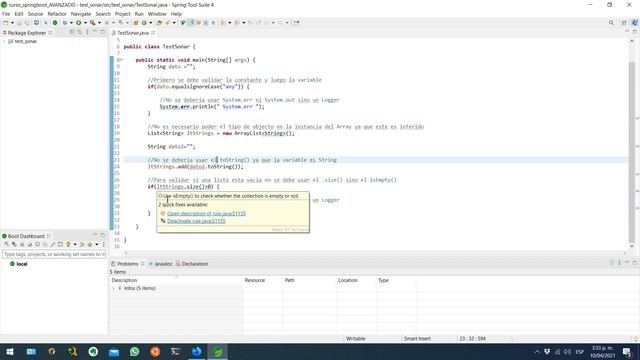Open the Navigate menu

click(81, 14)
